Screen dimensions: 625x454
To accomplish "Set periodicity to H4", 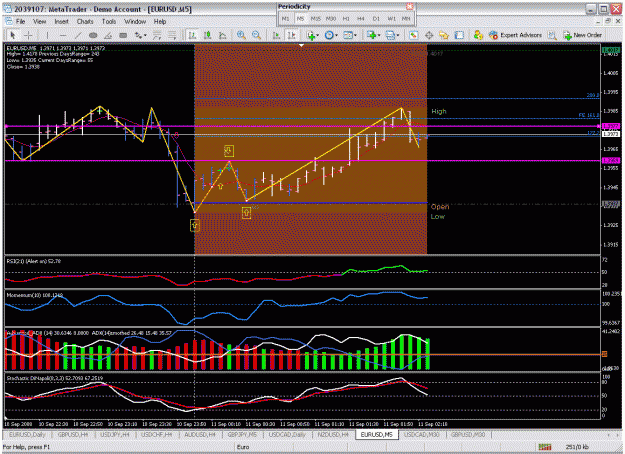I will (361, 19).
